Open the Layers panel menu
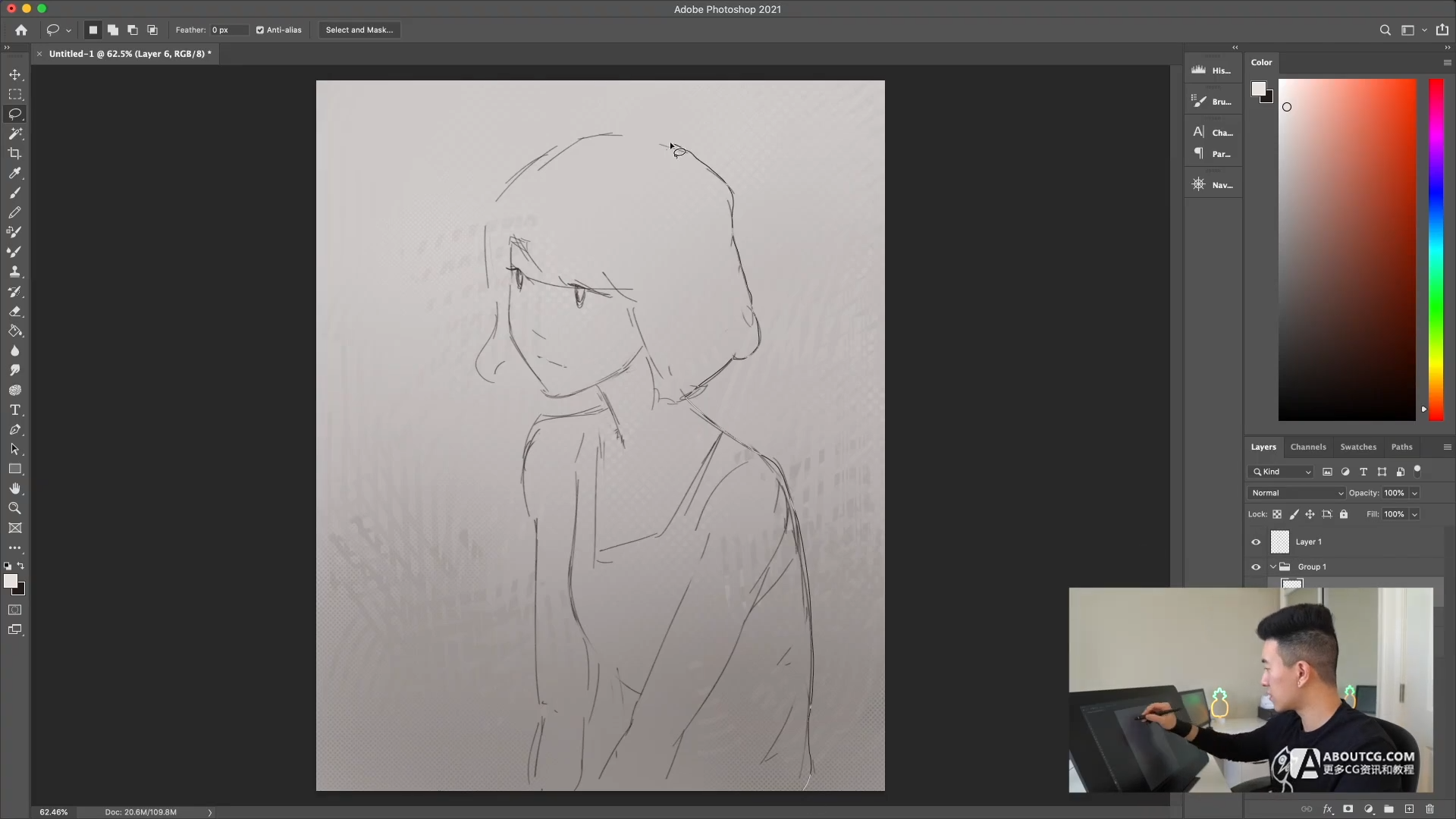Screen dimensions: 1456x819 [x=1447, y=447]
